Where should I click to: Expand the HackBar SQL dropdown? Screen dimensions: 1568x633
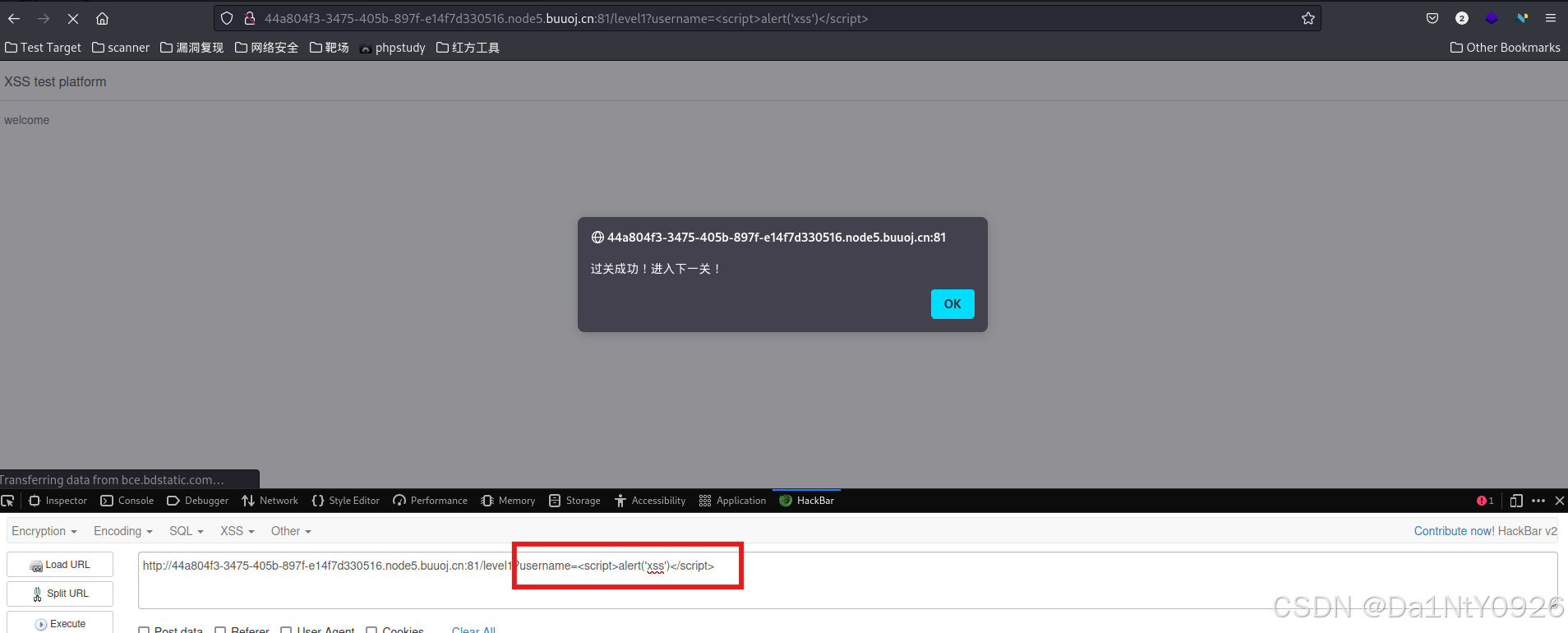coord(187,531)
